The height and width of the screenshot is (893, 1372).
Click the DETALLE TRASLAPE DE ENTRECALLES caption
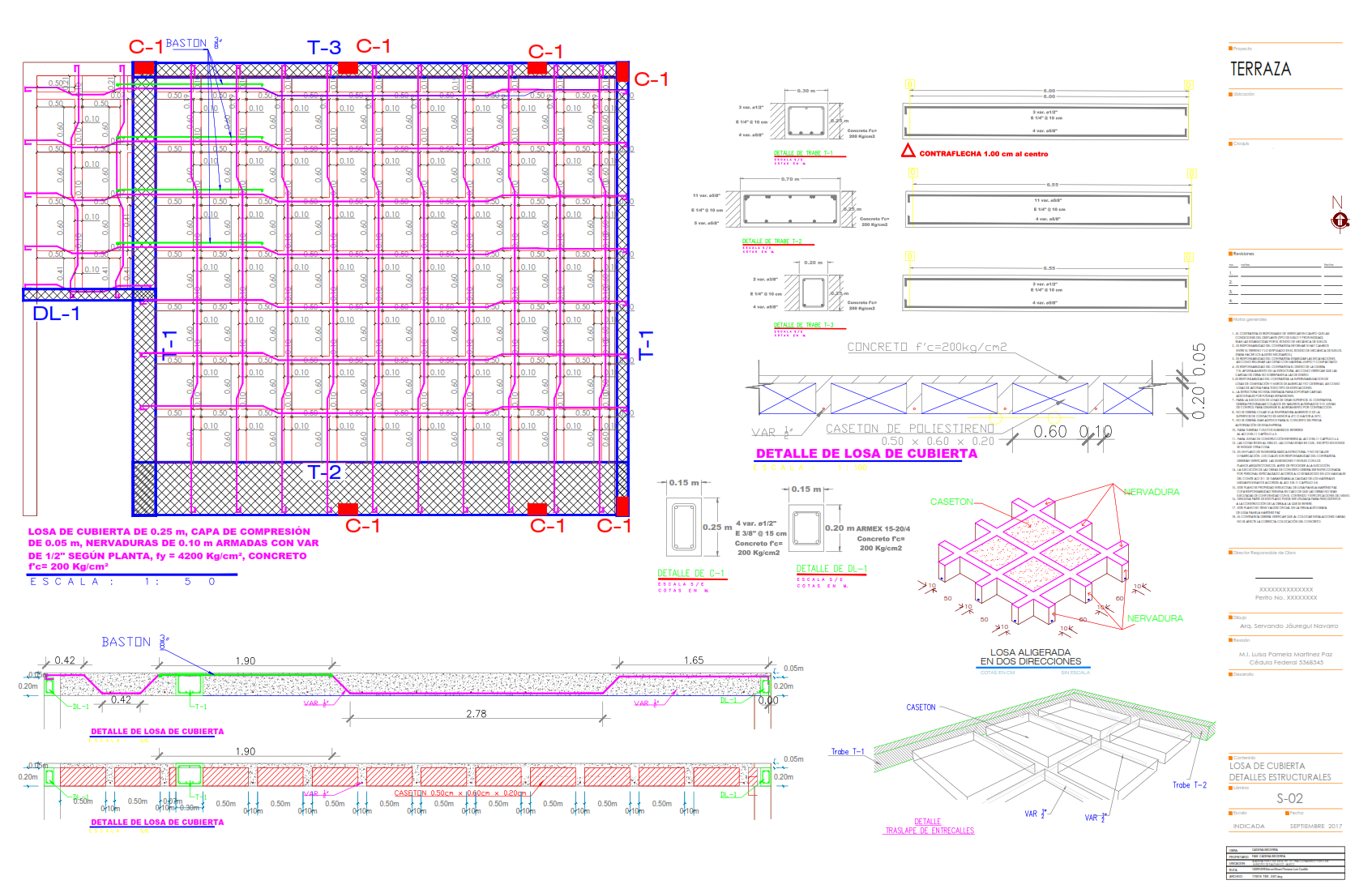pyautogui.click(x=929, y=826)
